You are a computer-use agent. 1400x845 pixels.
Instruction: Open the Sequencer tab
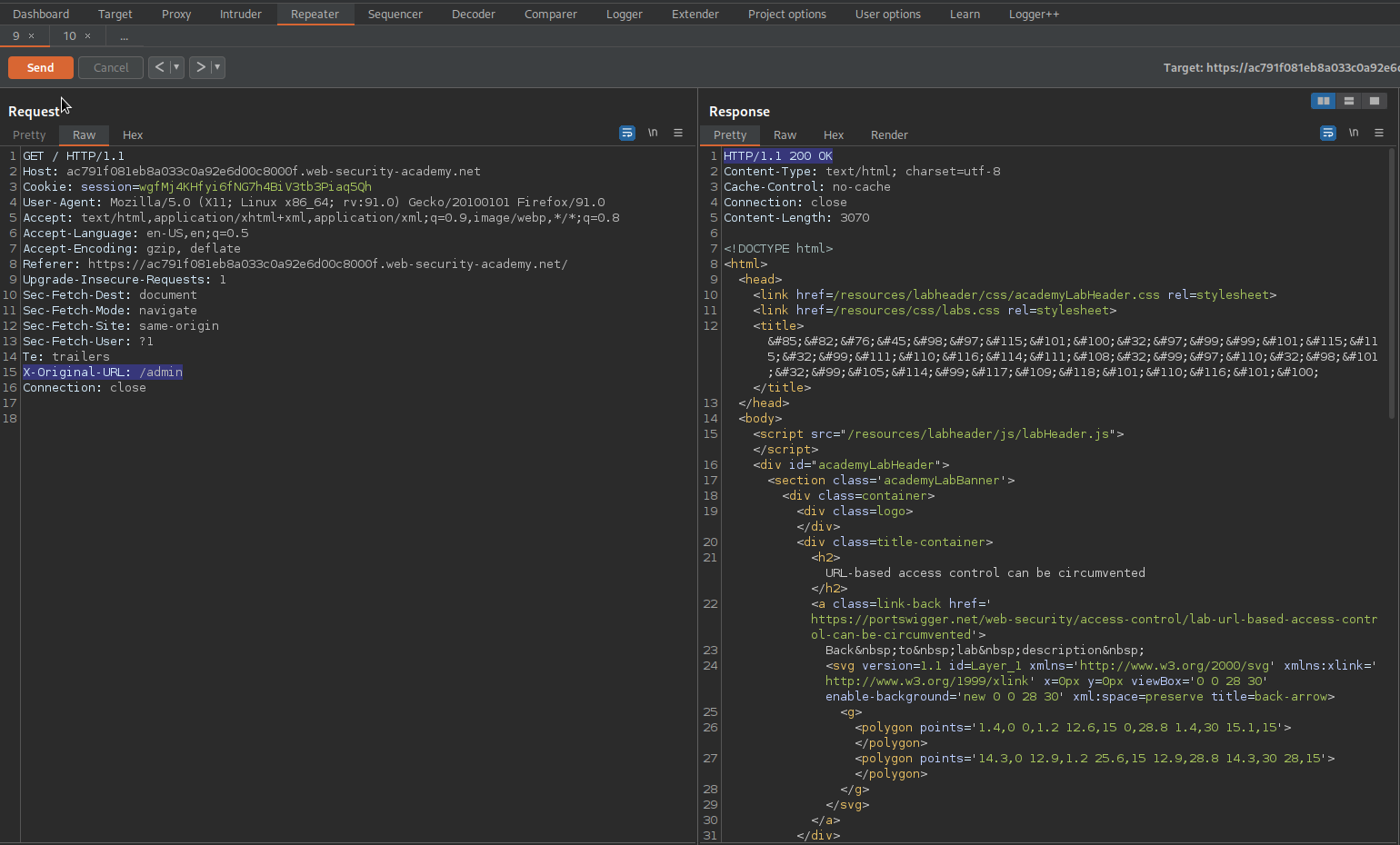(395, 14)
